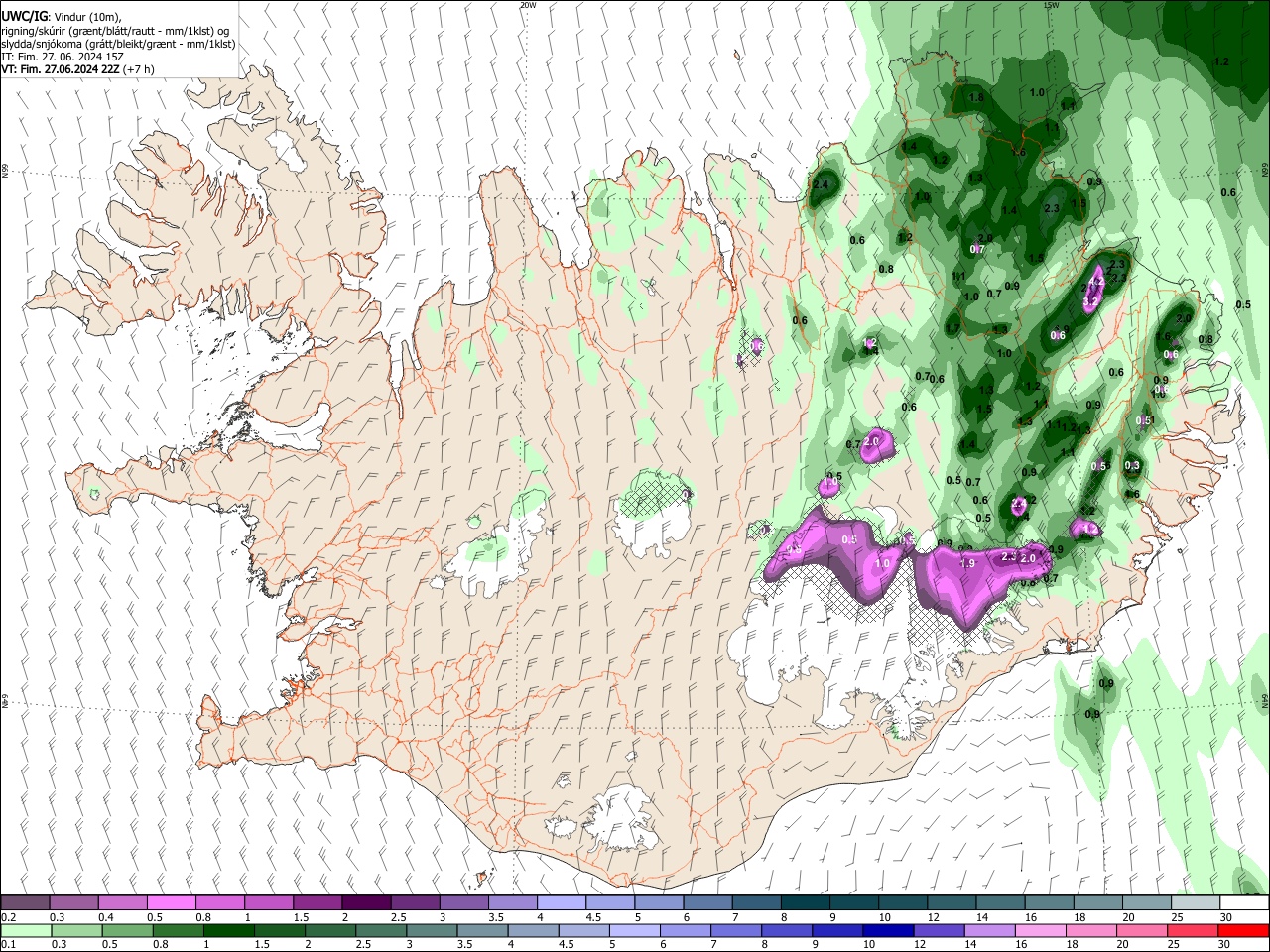Pick the light pink 16 rain legend swatch
Image resolution: width=1270 pixels, height=952 pixels.
[1041, 931]
